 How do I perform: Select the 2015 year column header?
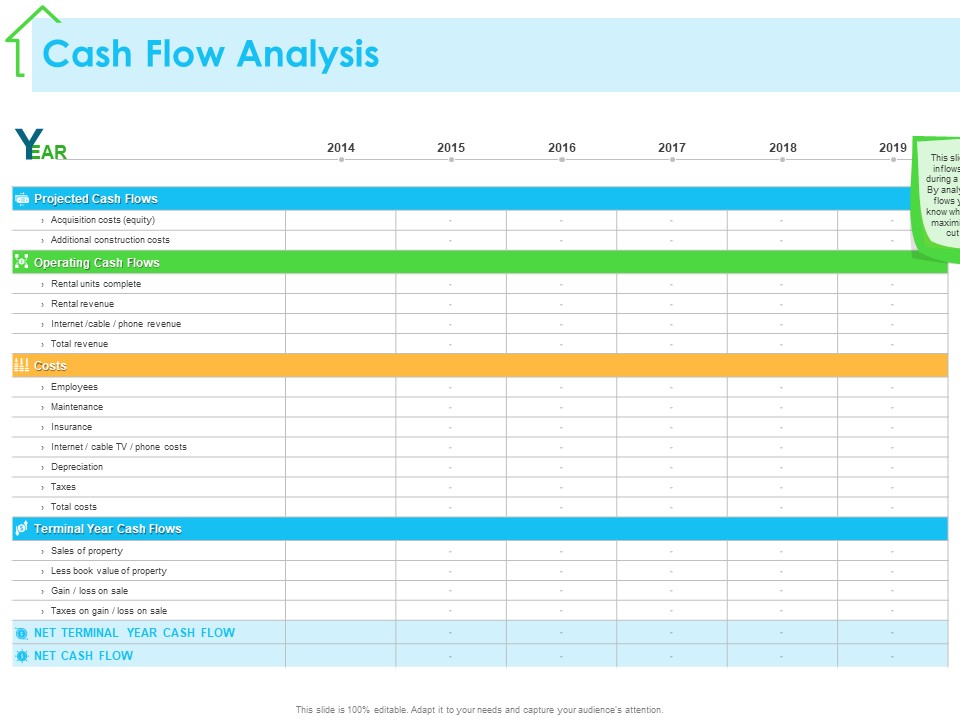(451, 148)
